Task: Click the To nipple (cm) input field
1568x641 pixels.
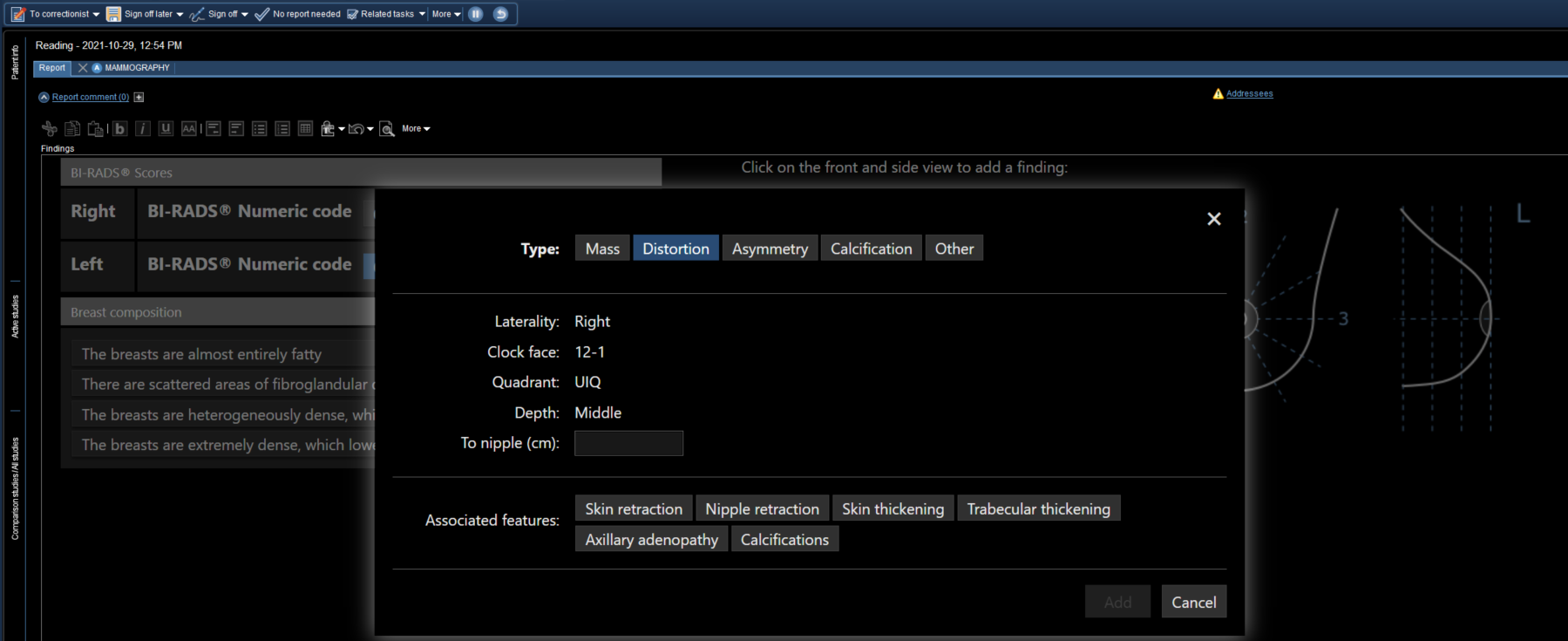Action: (628, 443)
